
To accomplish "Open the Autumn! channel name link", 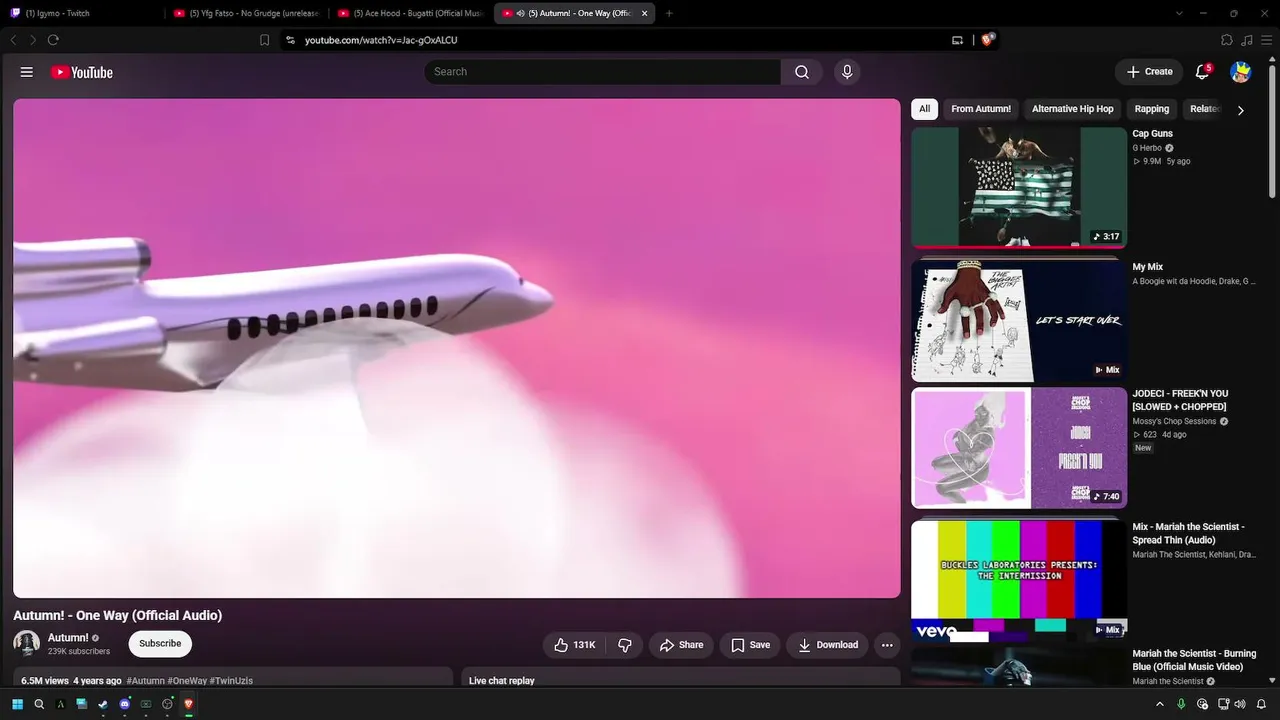I will click(68, 638).
